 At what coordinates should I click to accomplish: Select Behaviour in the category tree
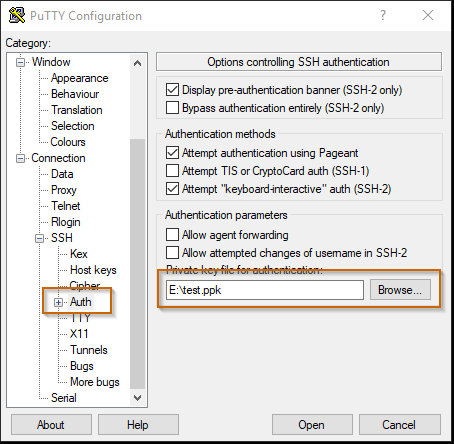75,94
